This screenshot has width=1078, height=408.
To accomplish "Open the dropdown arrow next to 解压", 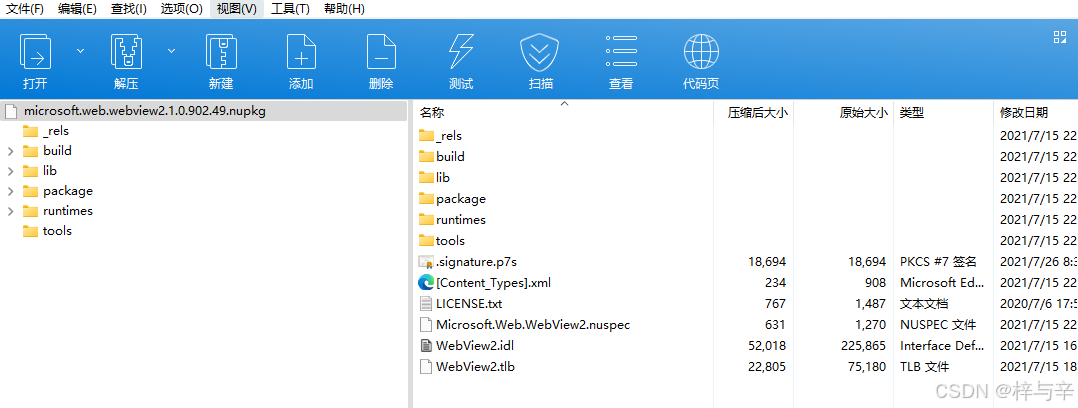I will [171, 50].
